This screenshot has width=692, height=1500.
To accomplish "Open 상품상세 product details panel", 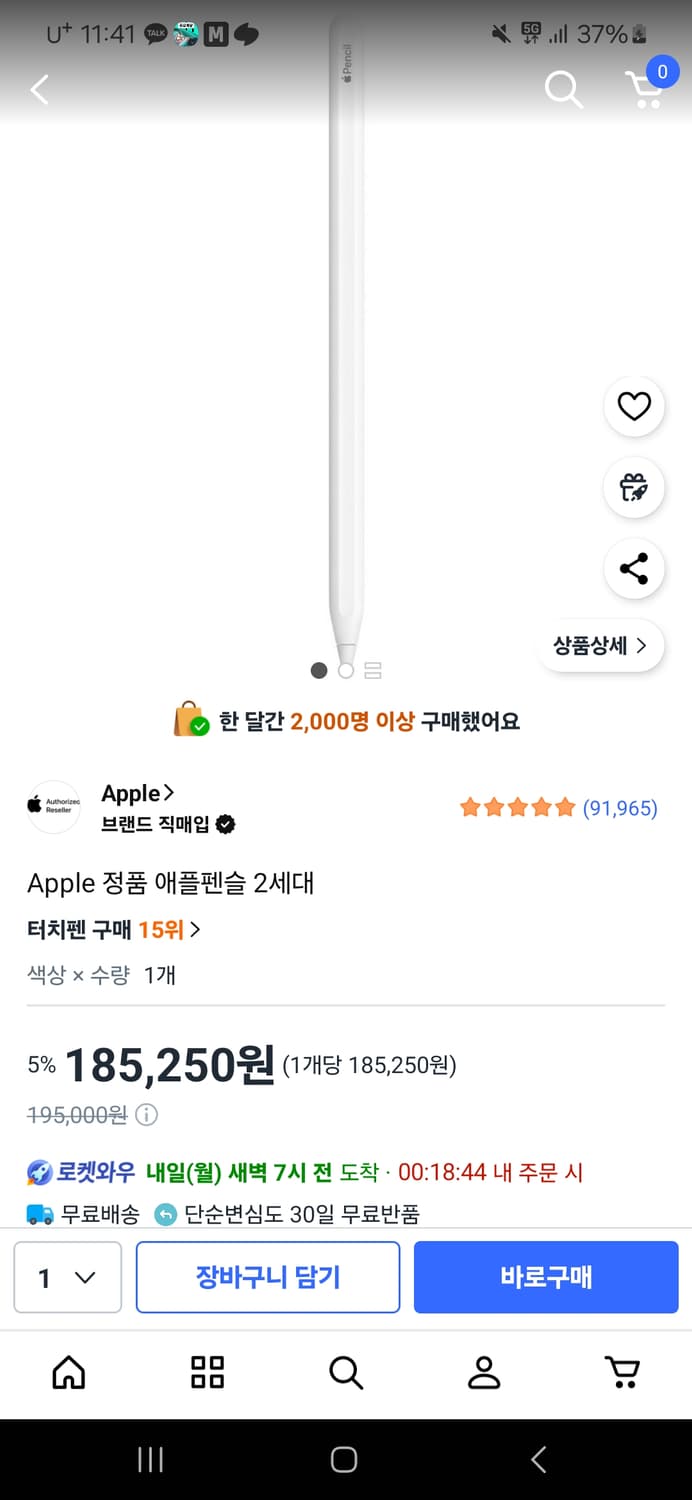I will [600, 646].
